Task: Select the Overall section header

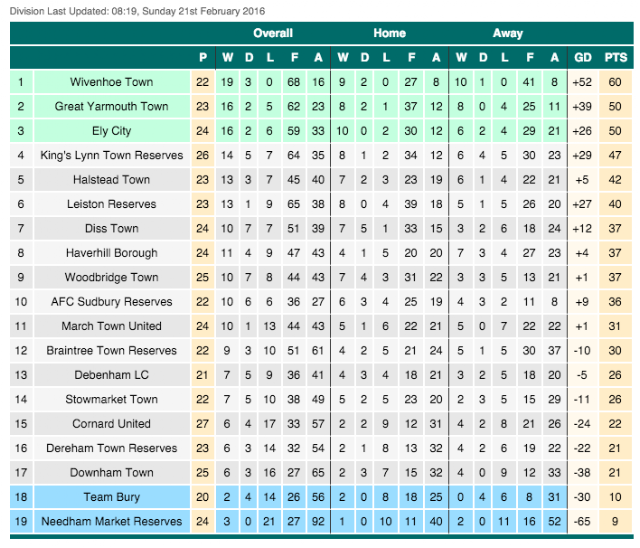Action: (273, 33)
